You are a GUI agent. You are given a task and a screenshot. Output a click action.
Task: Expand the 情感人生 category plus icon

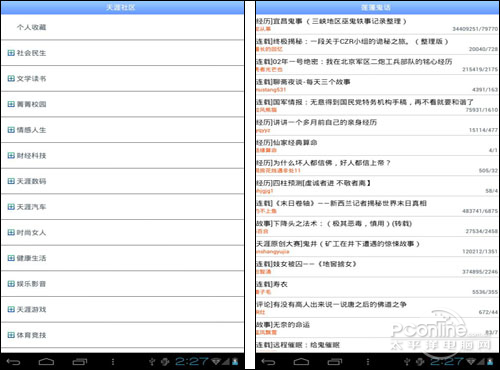[x=11, y=130]
